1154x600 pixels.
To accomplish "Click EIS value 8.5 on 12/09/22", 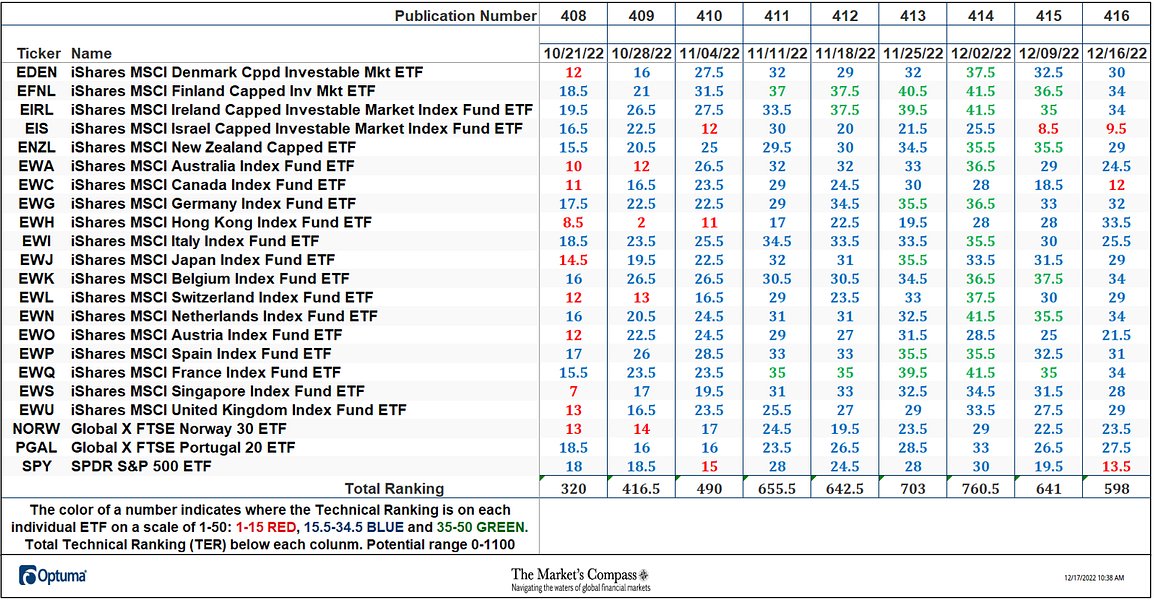I will coord(1049,129).
